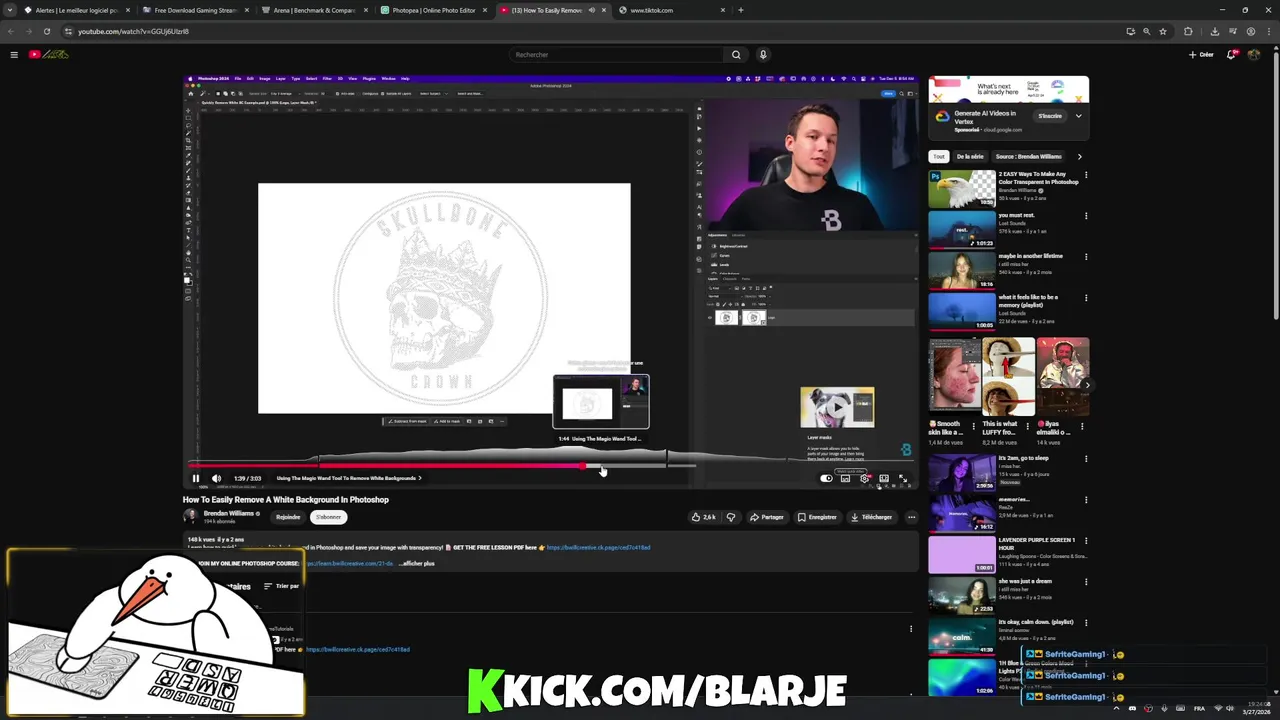The image size is (1280, 720).
Task: Select the 'Tout' filter chip
Action: tap(938, 156)
